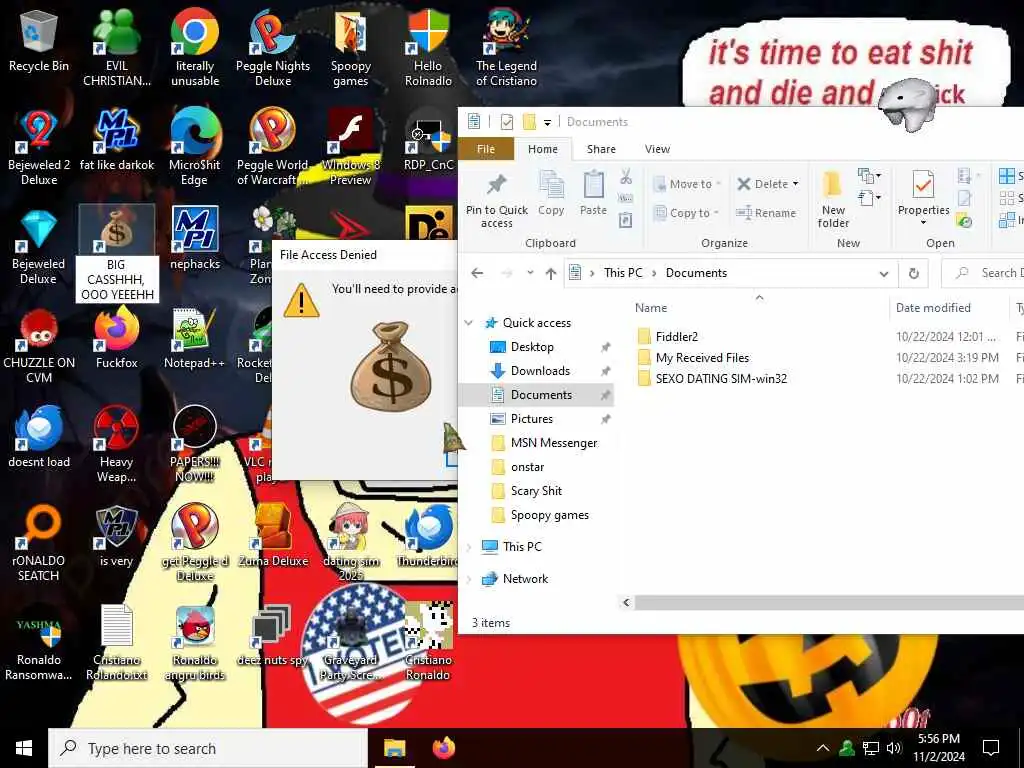Expand the Delete dropdown arrow

pos(795,184)
